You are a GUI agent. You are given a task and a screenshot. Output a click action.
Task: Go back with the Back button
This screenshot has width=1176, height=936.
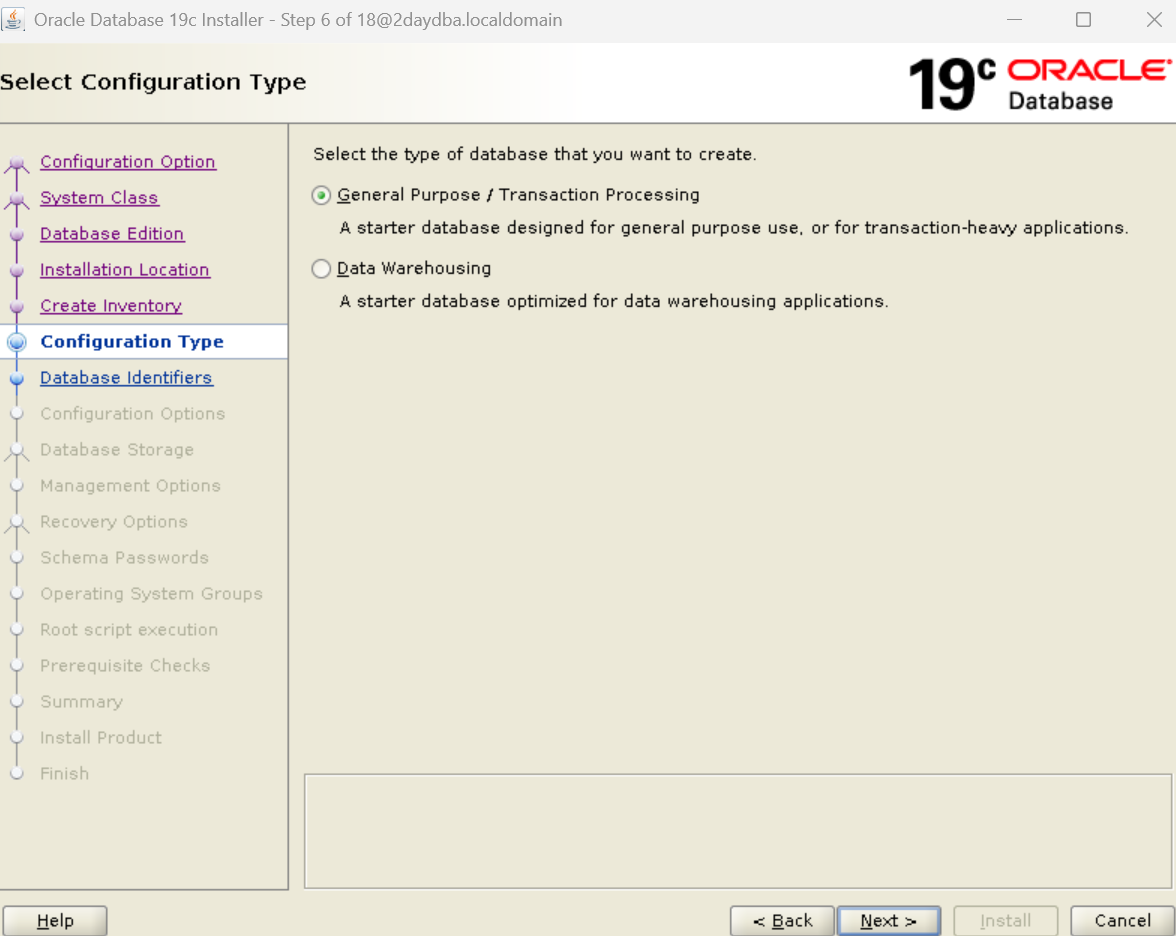pyautogui.click(x=782, y=920)
